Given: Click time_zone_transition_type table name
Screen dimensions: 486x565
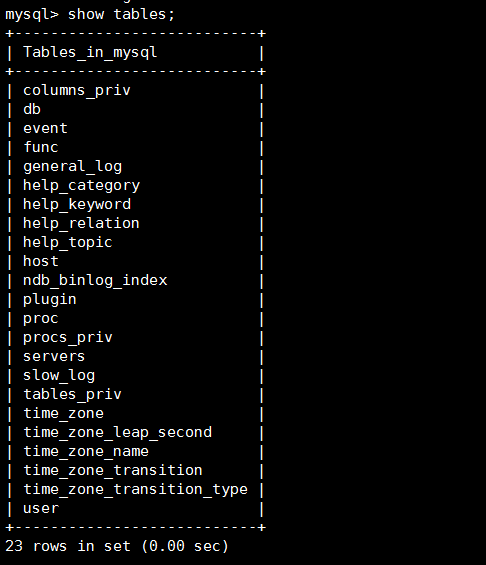Looking at the screenshot, I should [135, 490].
